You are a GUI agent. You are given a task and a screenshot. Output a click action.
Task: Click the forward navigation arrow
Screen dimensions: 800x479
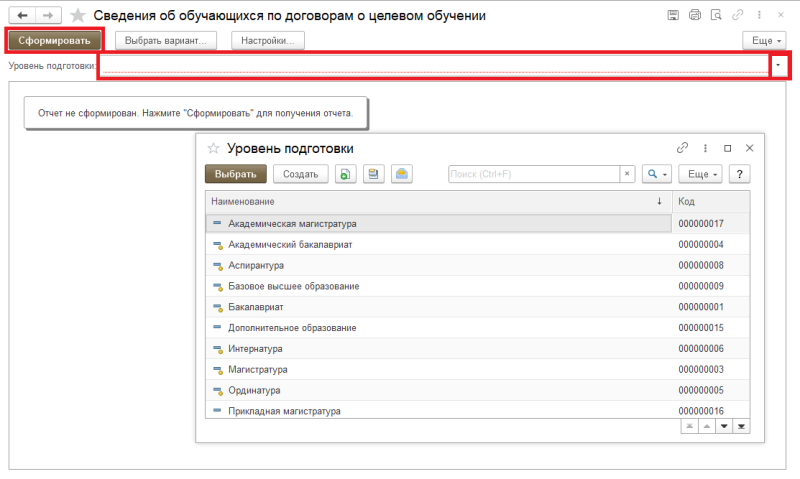point(46,16)
